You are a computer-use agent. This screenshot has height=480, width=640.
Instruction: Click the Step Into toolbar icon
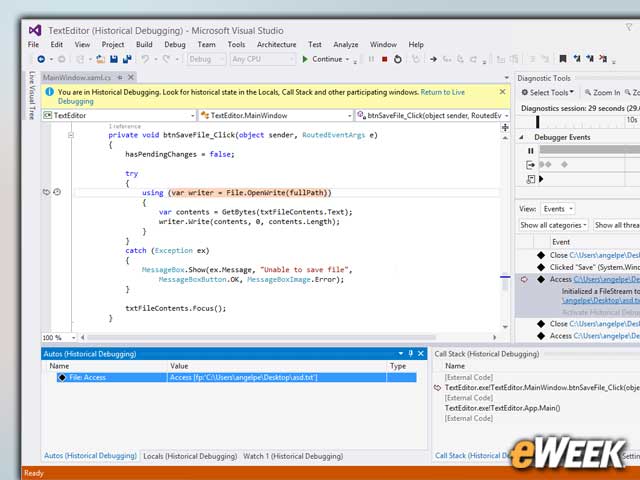(x=447, y=59)
